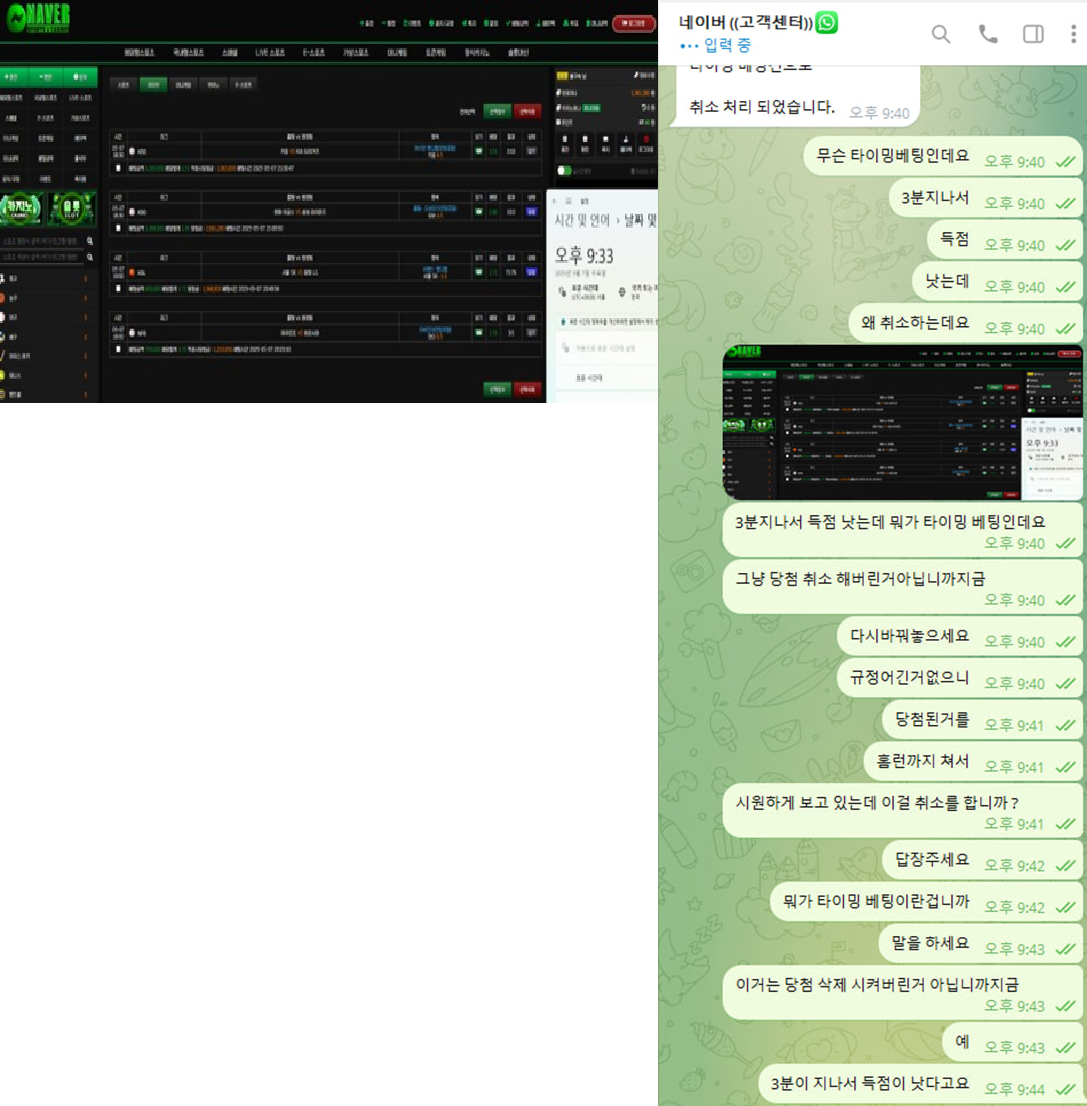Start a voice call with 네이버 고객센터
Image resolution: width=1087 pixels, height=1106 pixels.
pyautogui.click(x=988, y=34)
